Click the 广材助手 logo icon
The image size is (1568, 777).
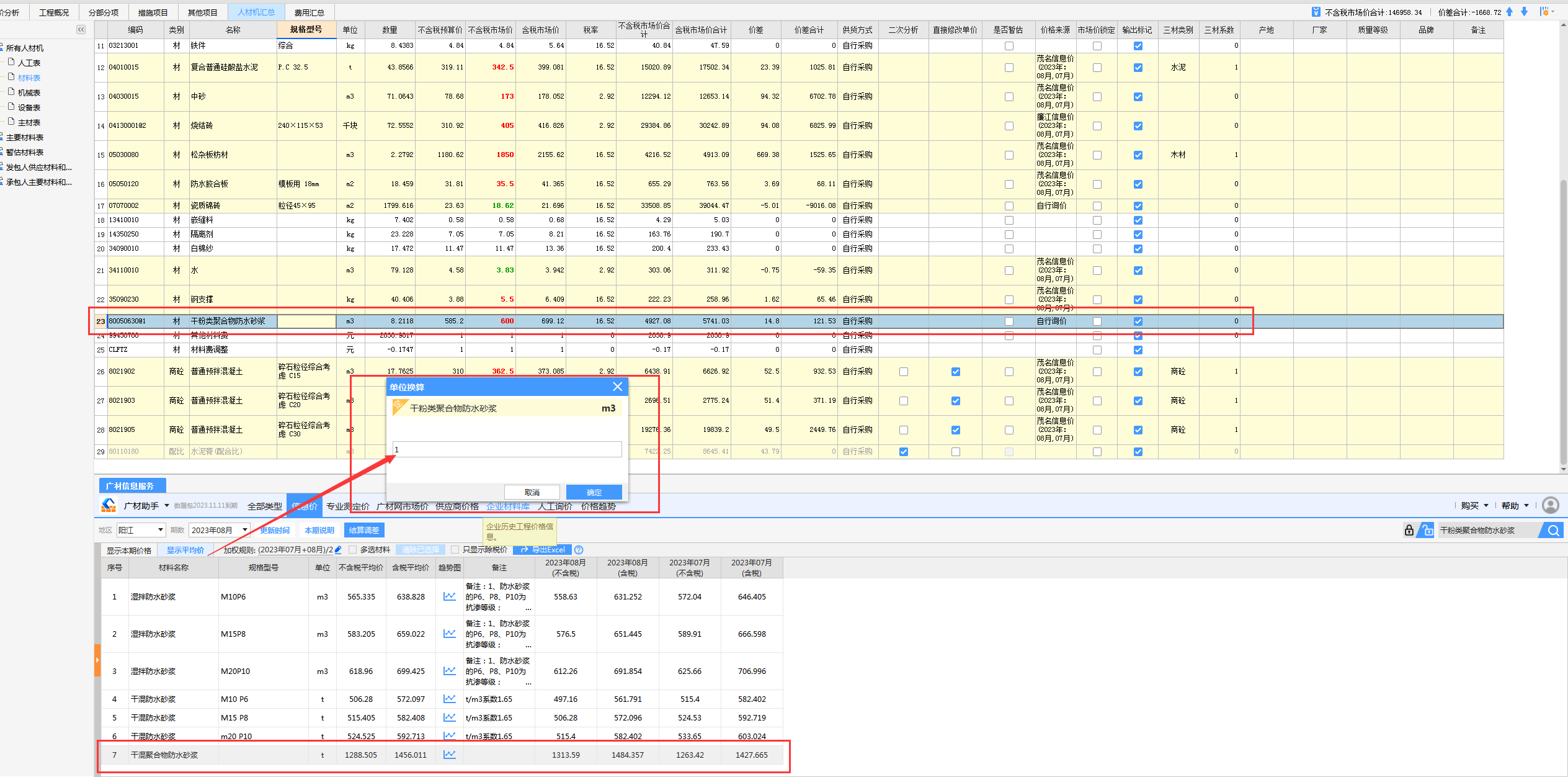point(109,505)
